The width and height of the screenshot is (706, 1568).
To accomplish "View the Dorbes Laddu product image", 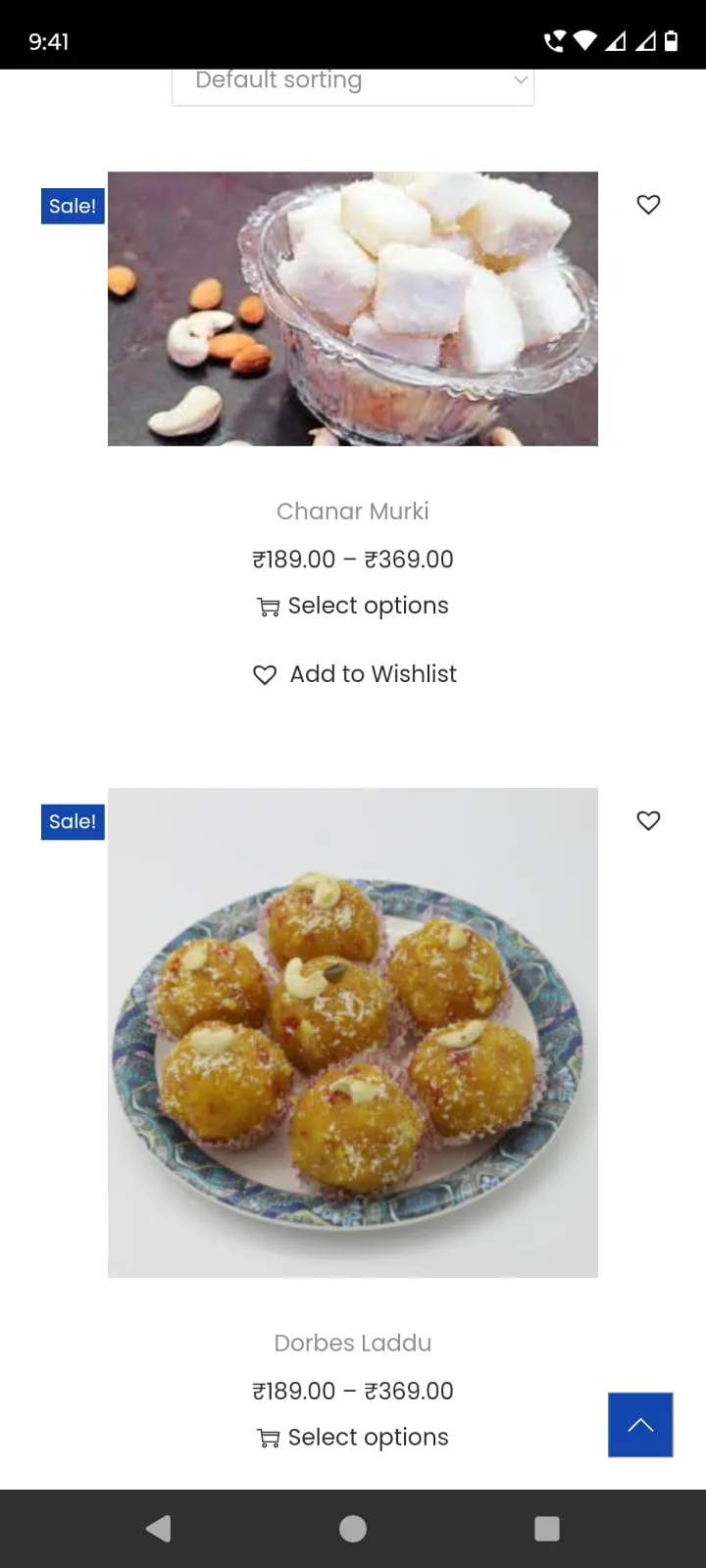I will (353, 1033).
